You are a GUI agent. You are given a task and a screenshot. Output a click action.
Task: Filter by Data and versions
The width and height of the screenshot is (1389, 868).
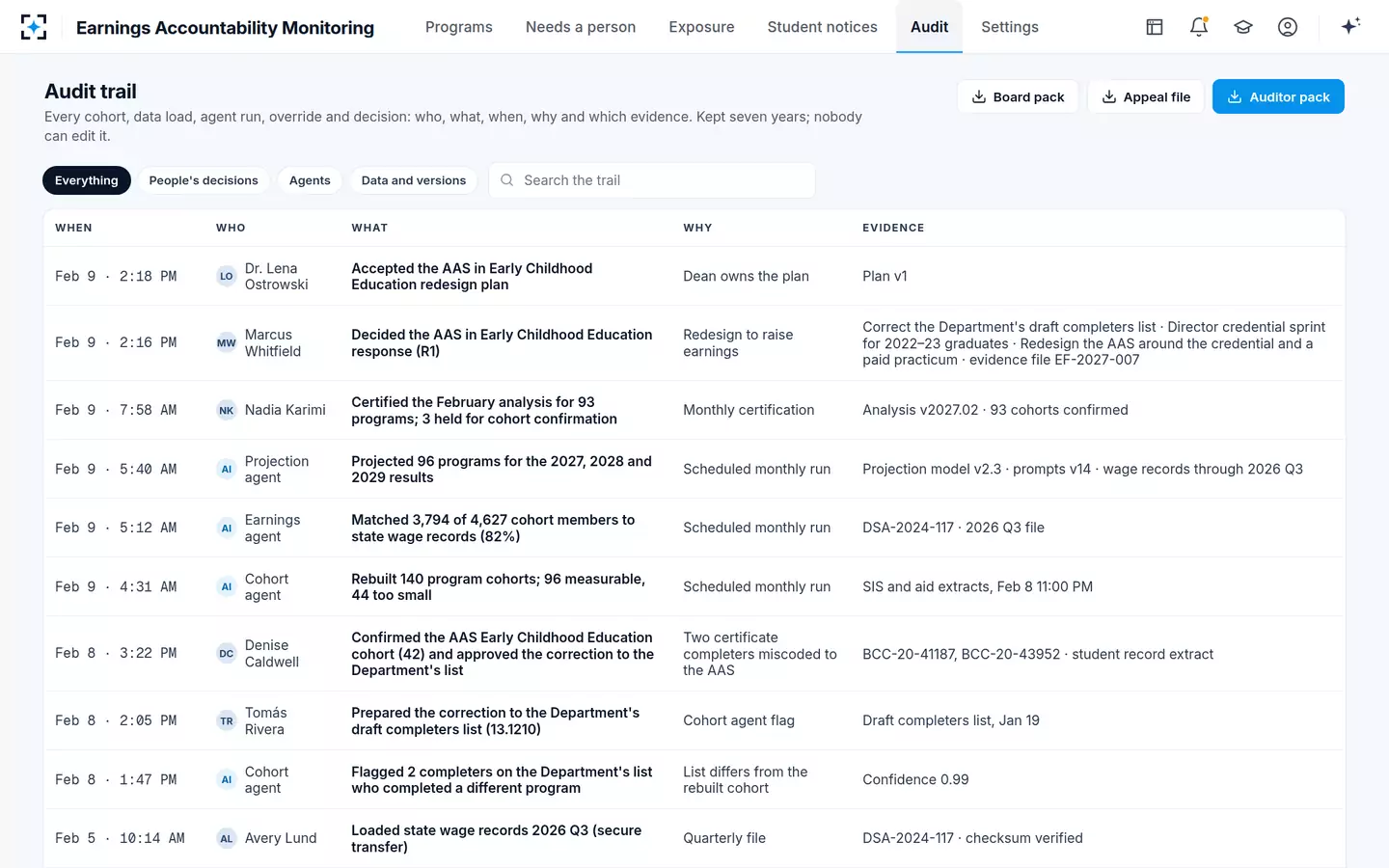[x=414, y=180]
